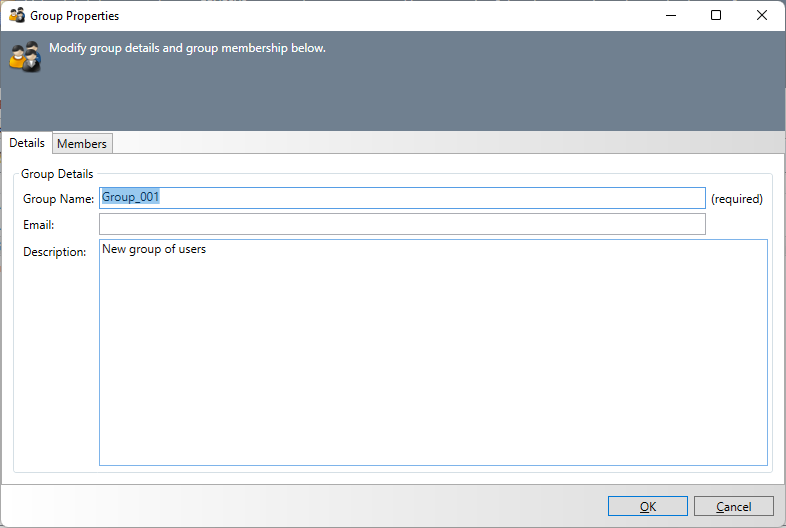Image resolution: width=786 pixels, height=528 pixels.
Task: Maximize the Group Properties window
Action: pos(716,15)
